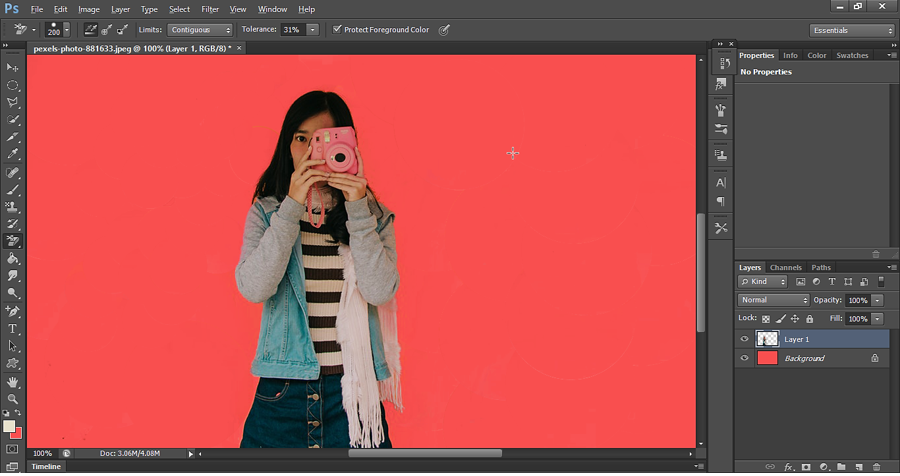Image resolution: width=900 pixels, height=476 pixels.
Task: Click the delete layer trash icon
Action: (876, 467)
